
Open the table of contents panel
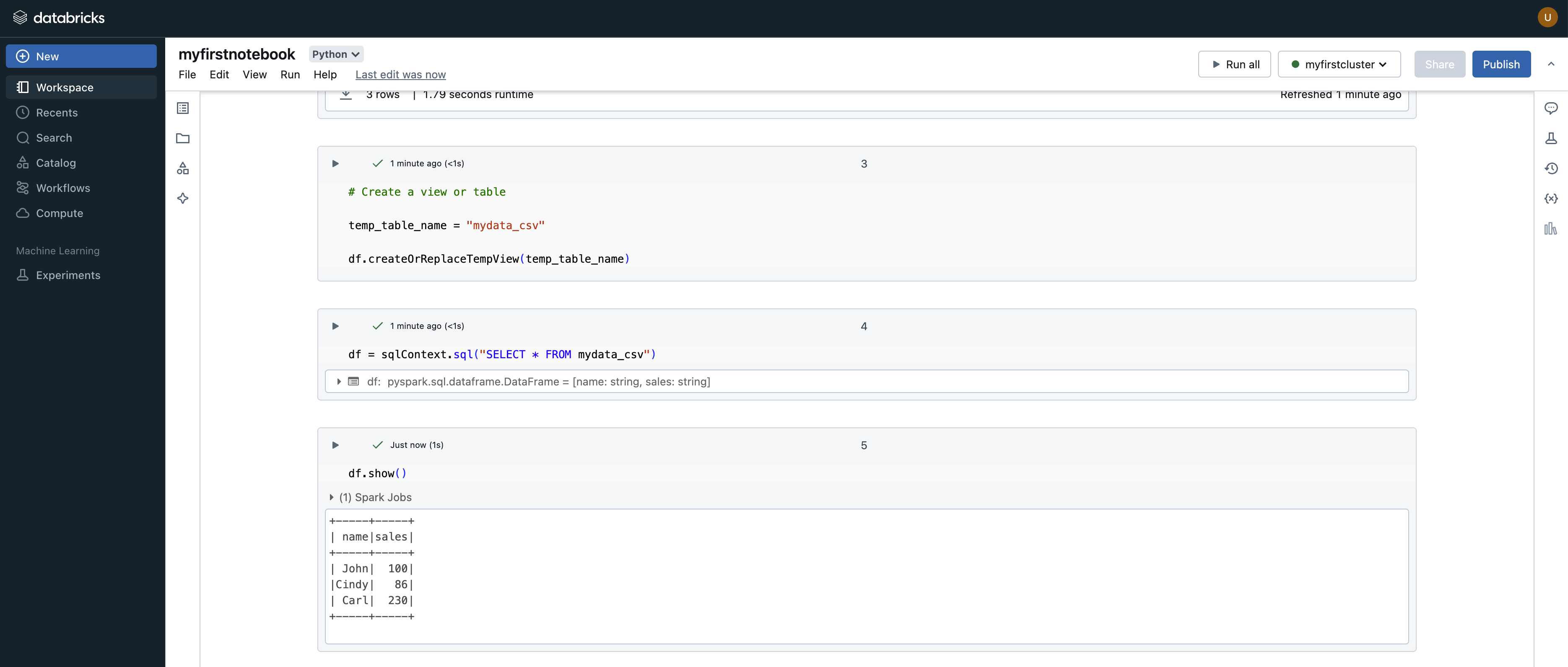click(x=182, y=108)
